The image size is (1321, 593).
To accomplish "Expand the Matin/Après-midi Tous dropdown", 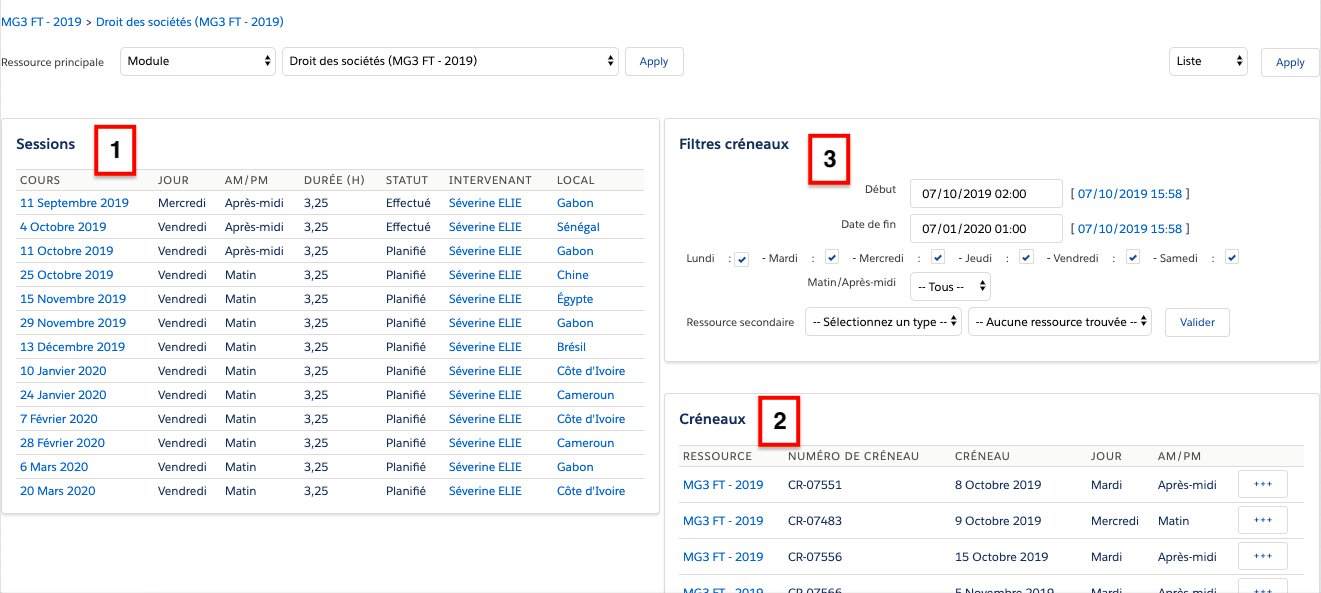I will 949,287.
